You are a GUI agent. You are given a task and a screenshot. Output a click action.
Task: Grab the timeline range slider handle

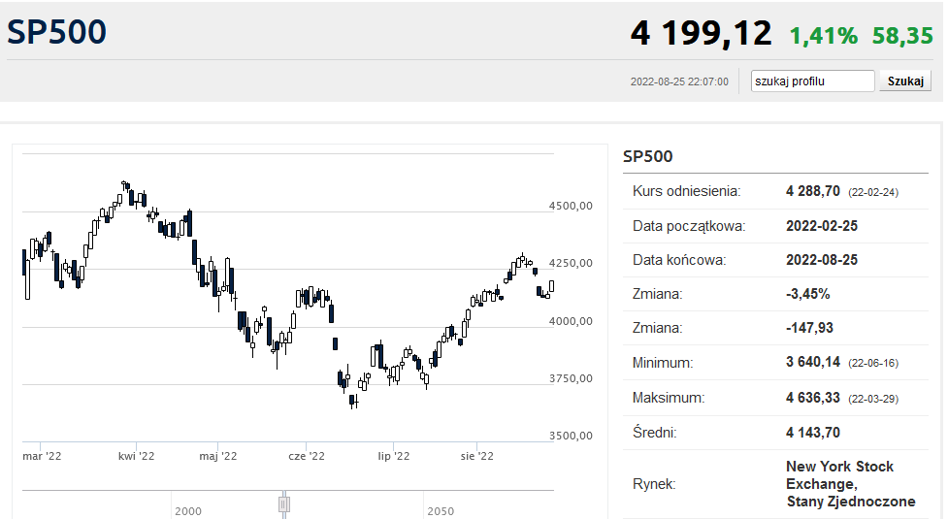tap(284, 504)
